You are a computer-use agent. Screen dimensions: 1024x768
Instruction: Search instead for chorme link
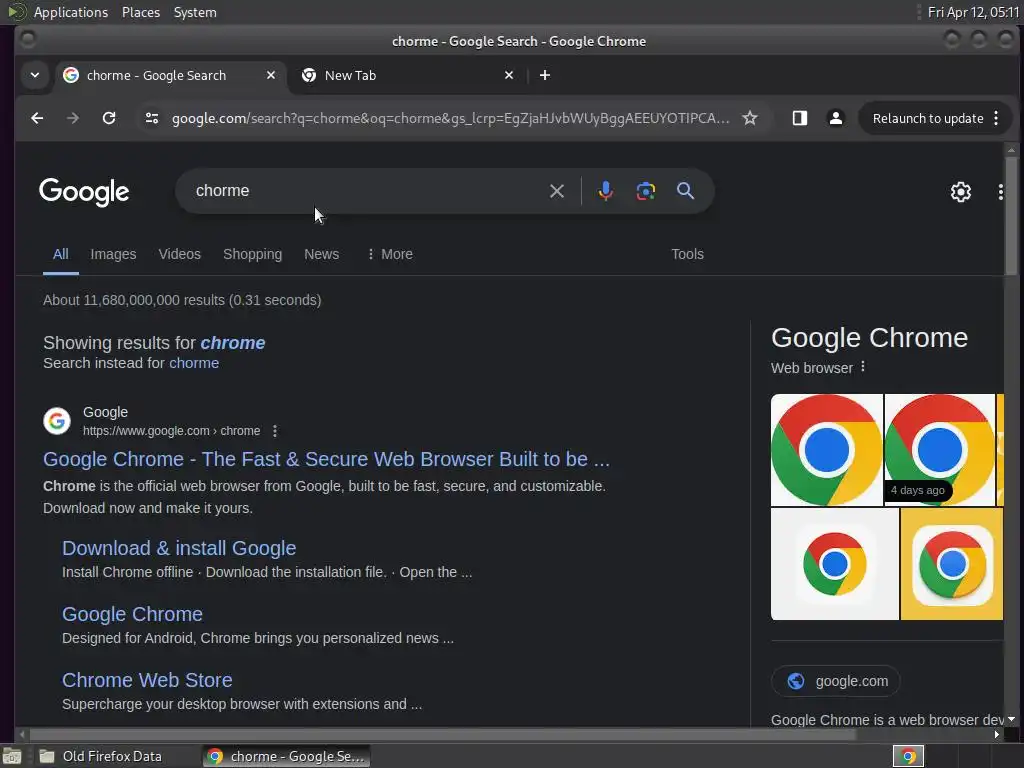[x=194, y=363]
